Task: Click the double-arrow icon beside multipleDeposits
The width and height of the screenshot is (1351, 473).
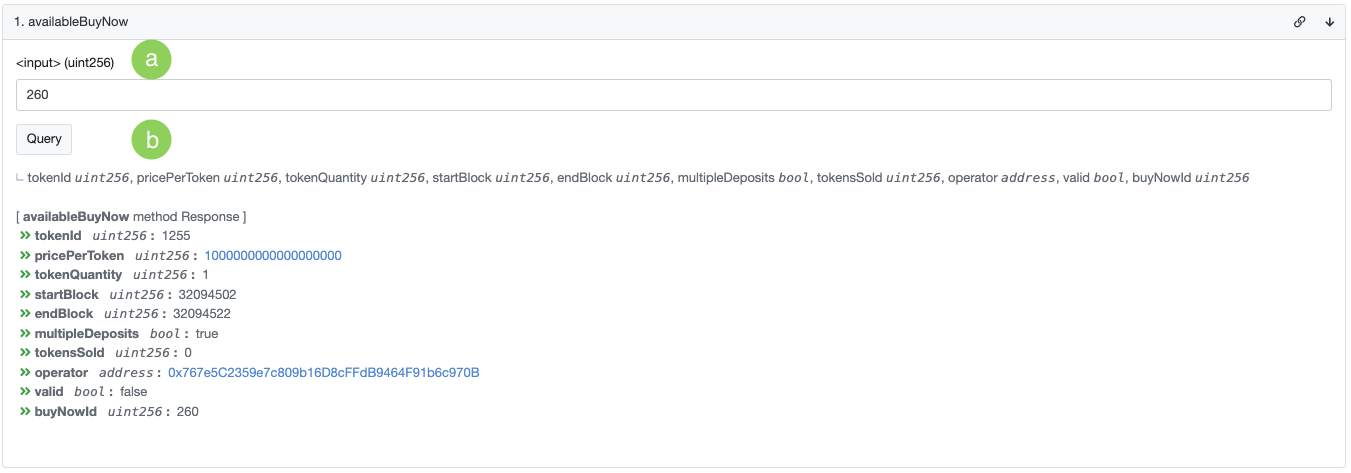Action: pos(25,334)
